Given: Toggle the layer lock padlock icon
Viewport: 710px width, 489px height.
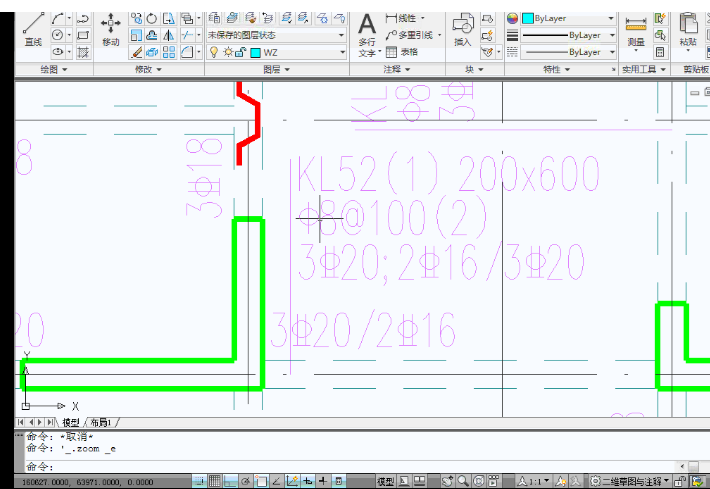Looking at the screenshot, I should tap(241, 52).
